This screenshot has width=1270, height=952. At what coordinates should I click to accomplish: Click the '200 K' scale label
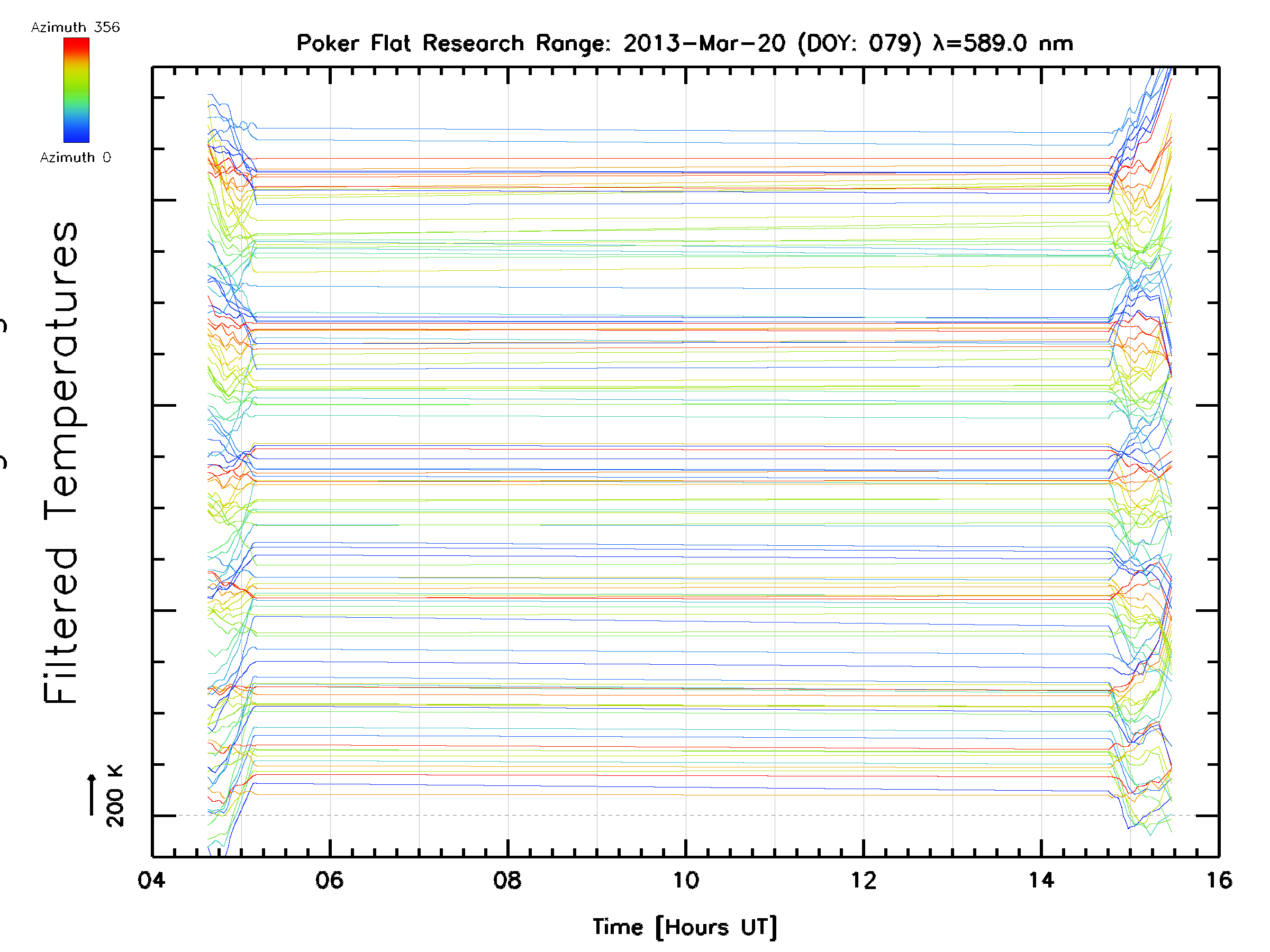coord(115,796)
